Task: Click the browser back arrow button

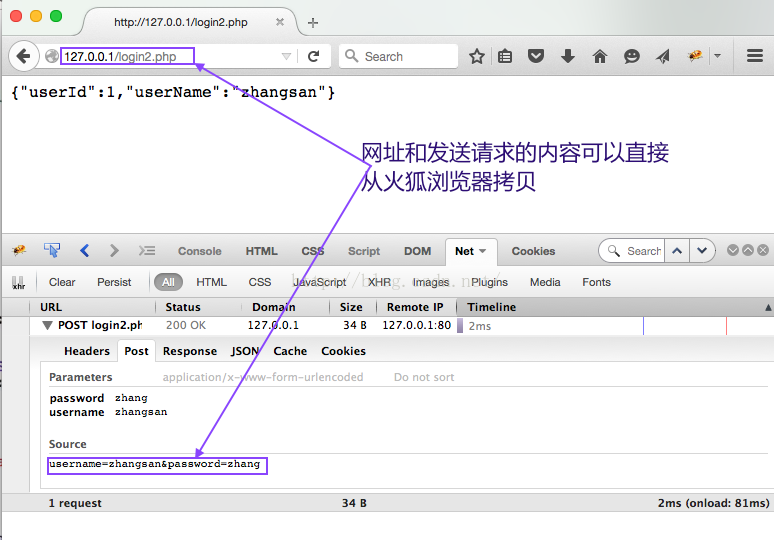Action: [x=23, y=56]
